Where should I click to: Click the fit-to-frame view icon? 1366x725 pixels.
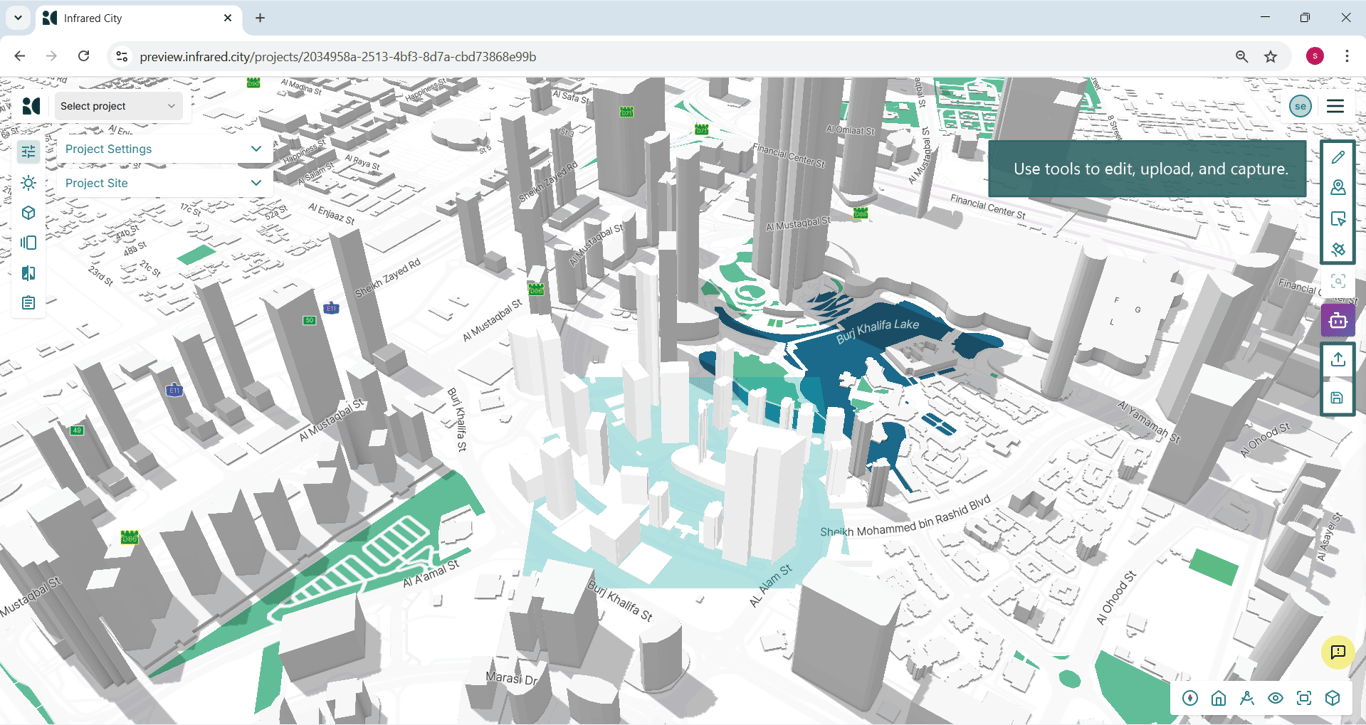[x=1304, y=698]
